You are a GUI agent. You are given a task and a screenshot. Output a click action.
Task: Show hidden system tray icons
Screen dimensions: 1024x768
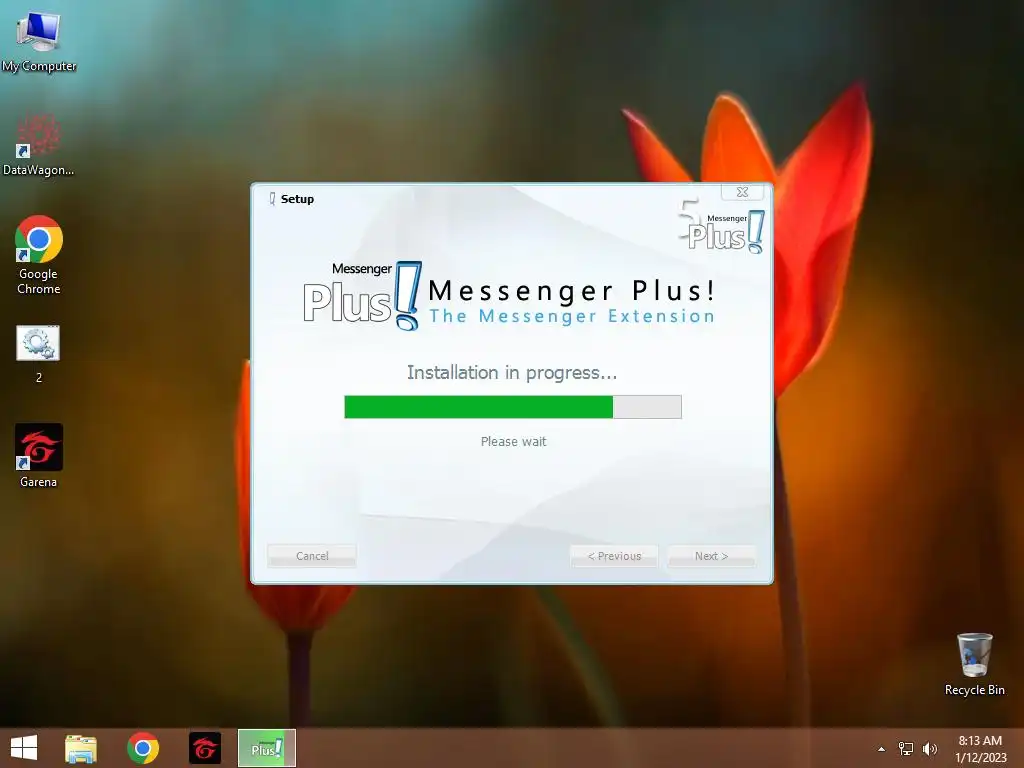[x=882, y=749]
